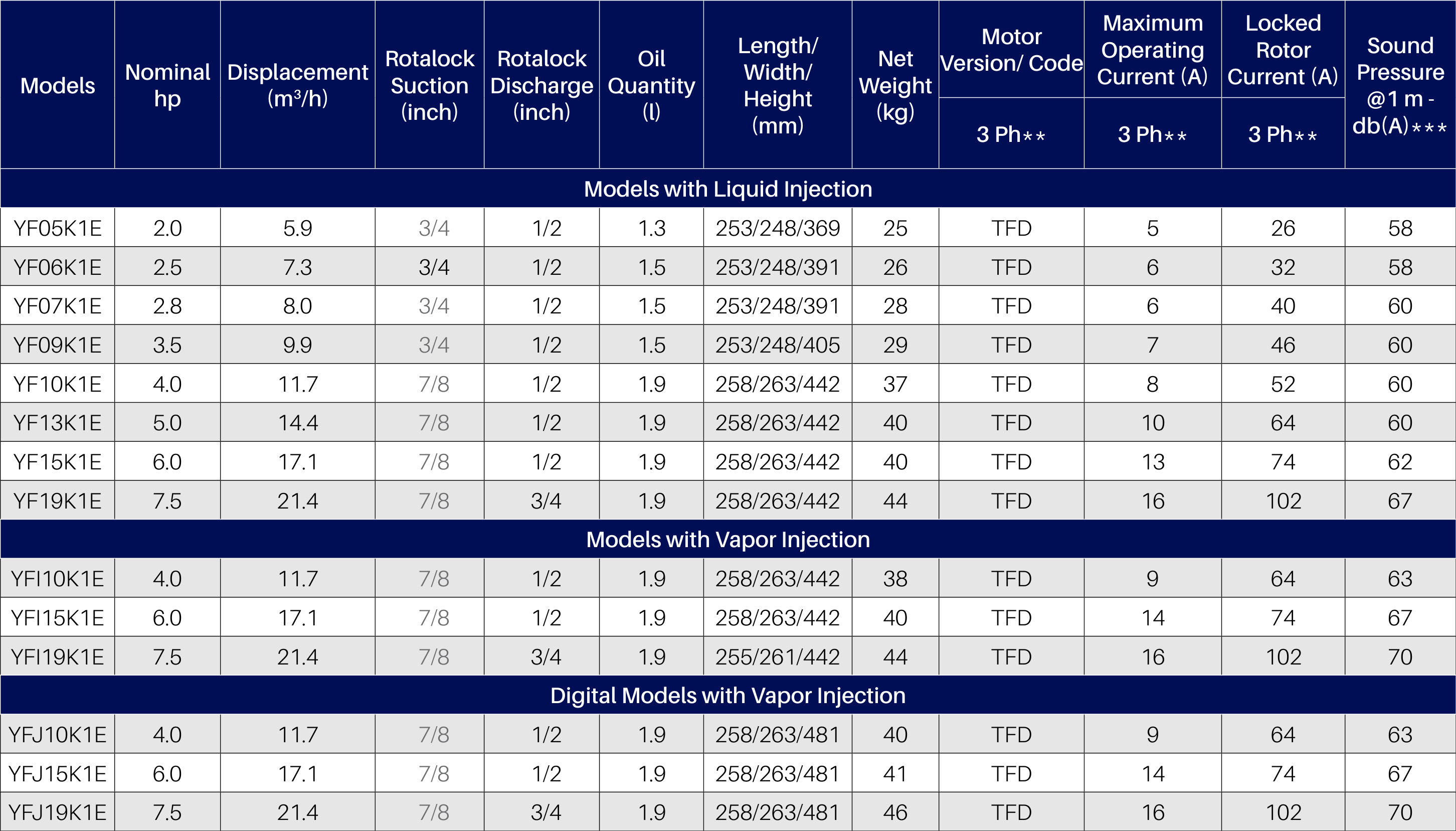Select Digital Models with Vapor Injection heading
Image resolution: width=1456 pixels, height=831 pixels.
[728, 695]
